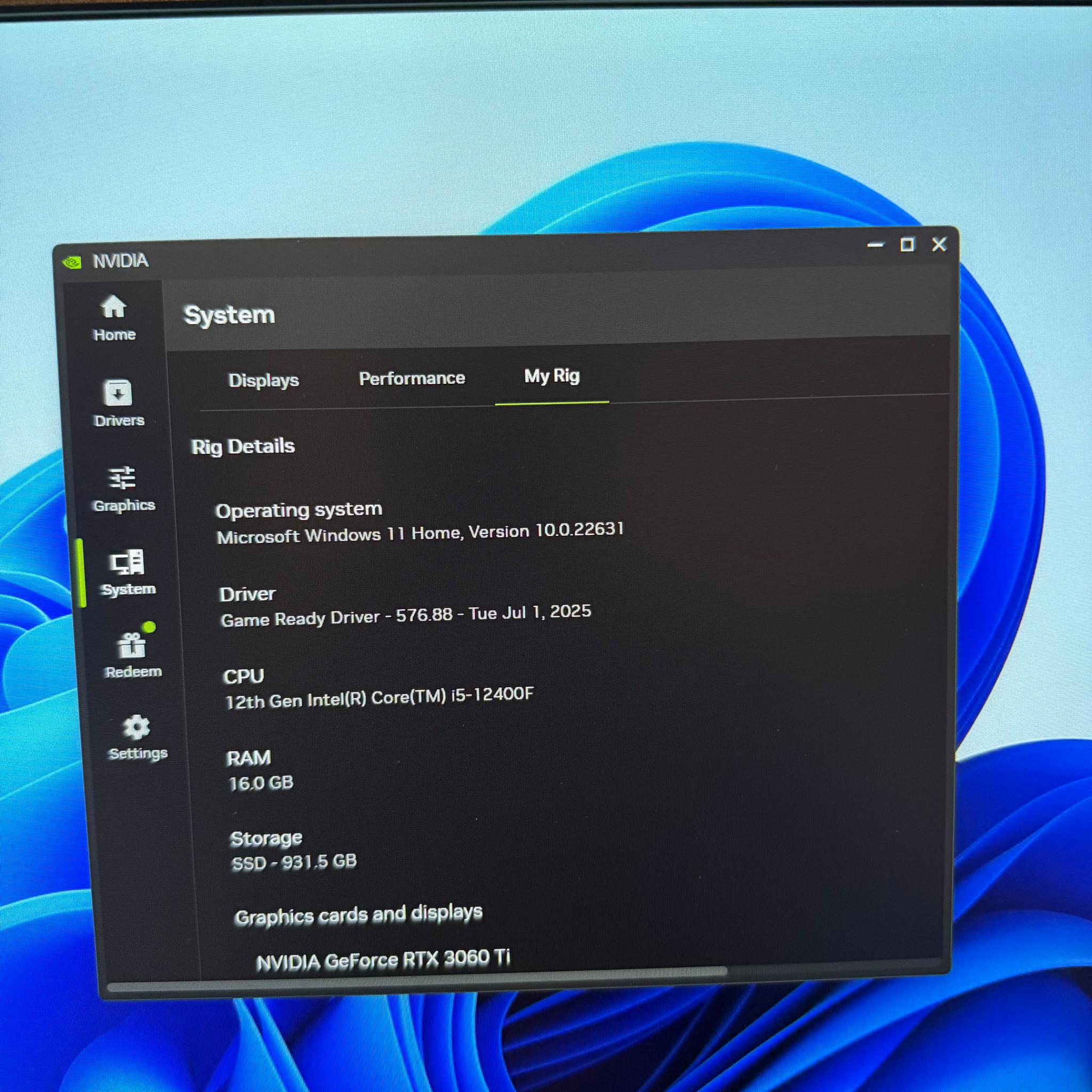Click the "SSD - 931.5 GB" value
Image resolution: width=1092 pixels, height=1092 pixels.
pyautogui.click(x=294, y=862)
